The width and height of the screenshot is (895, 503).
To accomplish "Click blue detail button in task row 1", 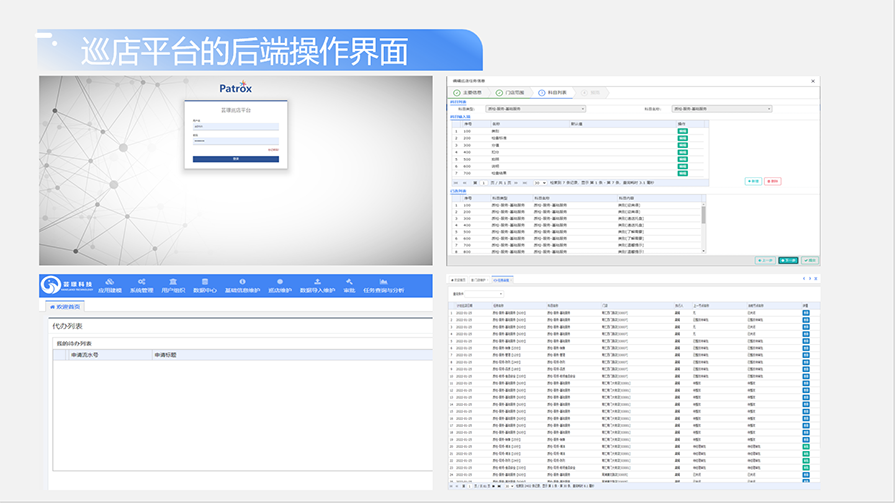I will coord(806,313).
